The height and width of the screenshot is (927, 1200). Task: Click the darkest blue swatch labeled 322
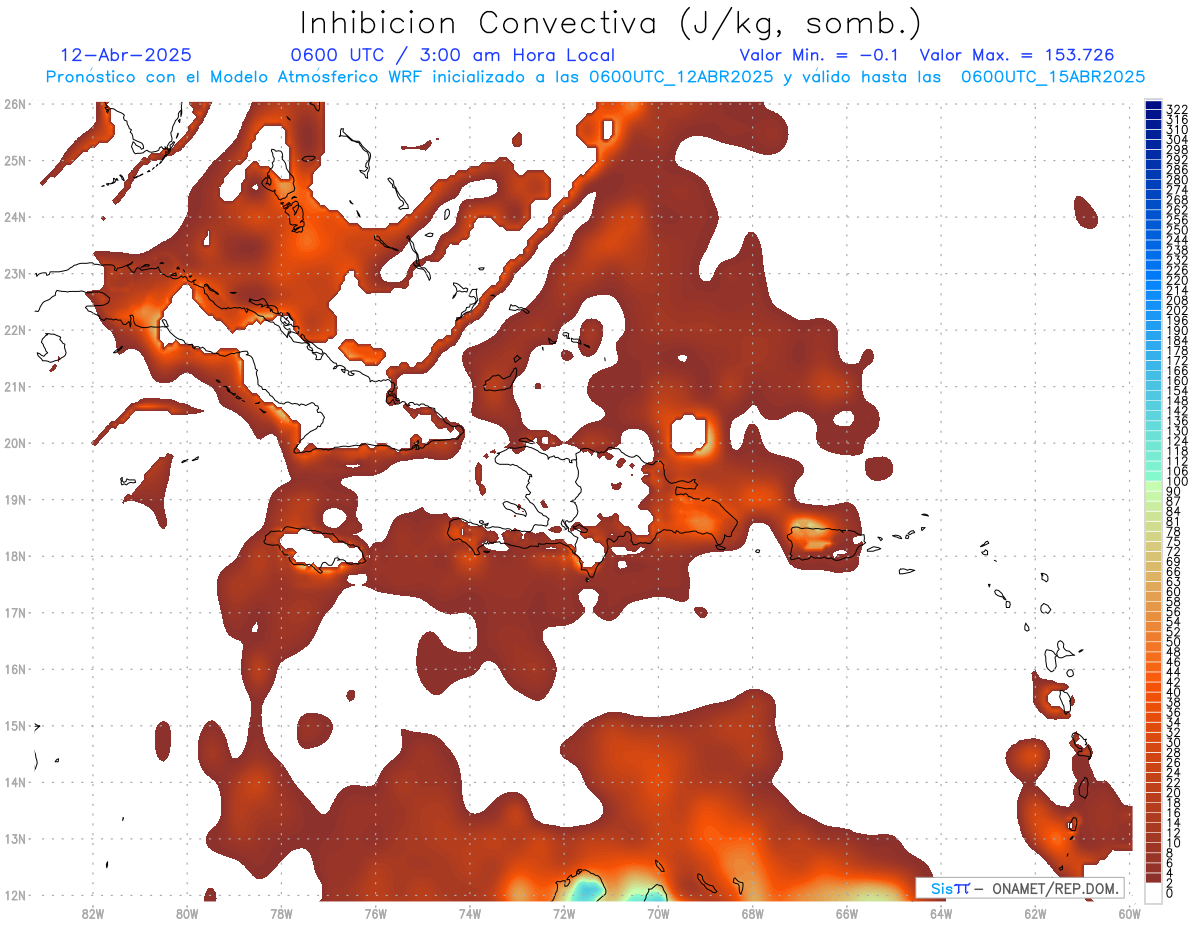click(1153, 105)
